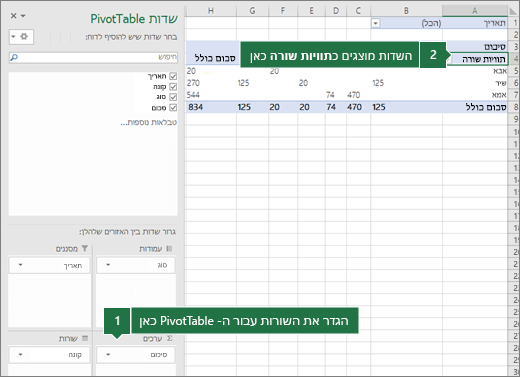Click the תאריך field label in field list

click(157, 76)
